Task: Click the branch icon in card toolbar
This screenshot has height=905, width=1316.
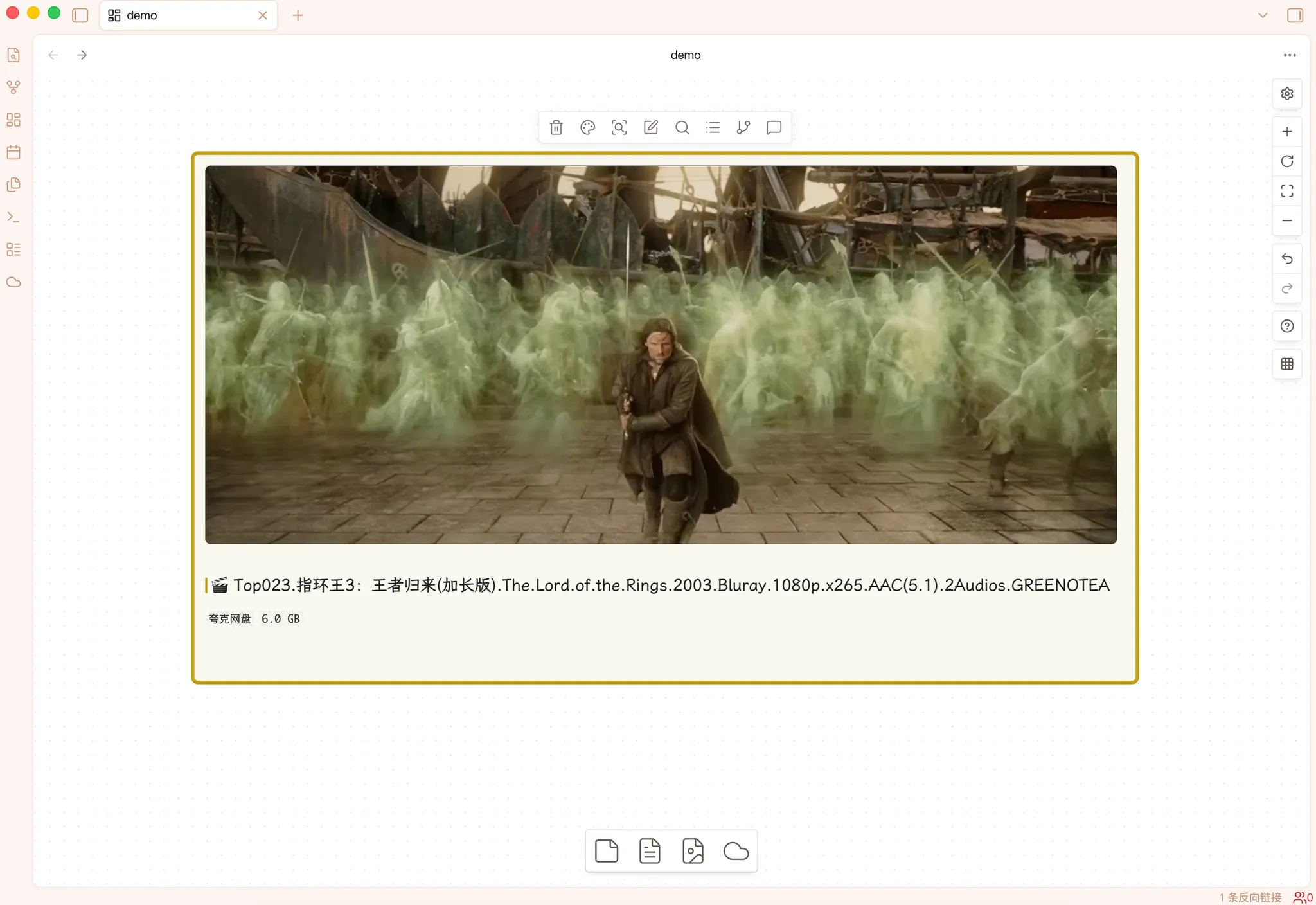Action: [x=743, y=127]
